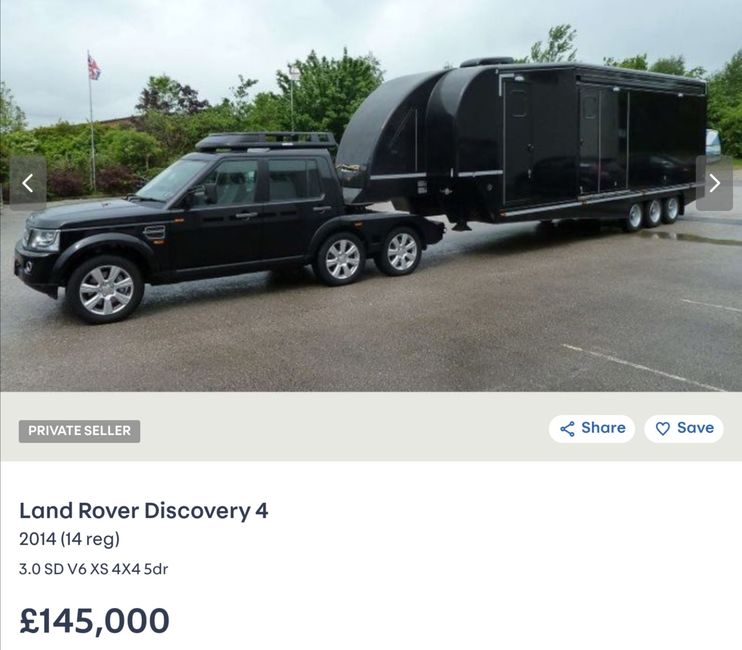This screenshot has height=650, width=742.
Task: Click the Discovery's twin rear wheels
Action: 369,256
